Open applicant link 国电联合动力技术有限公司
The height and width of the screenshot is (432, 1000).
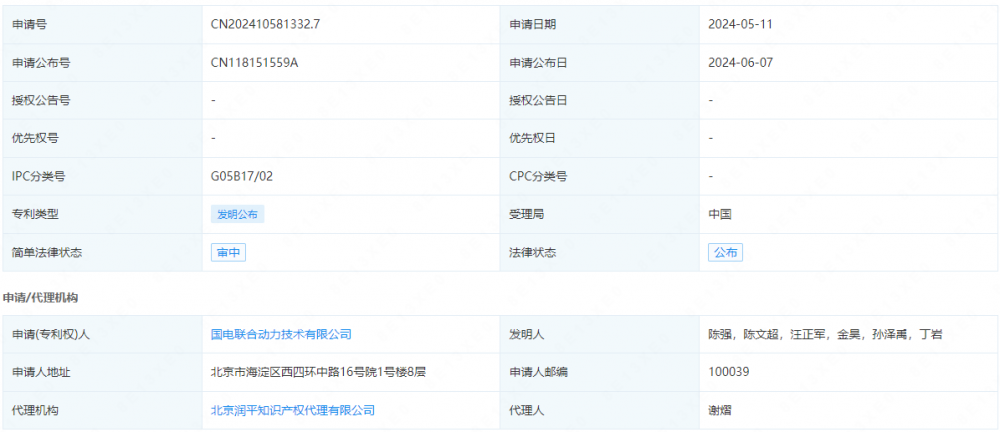coord(281,334)
